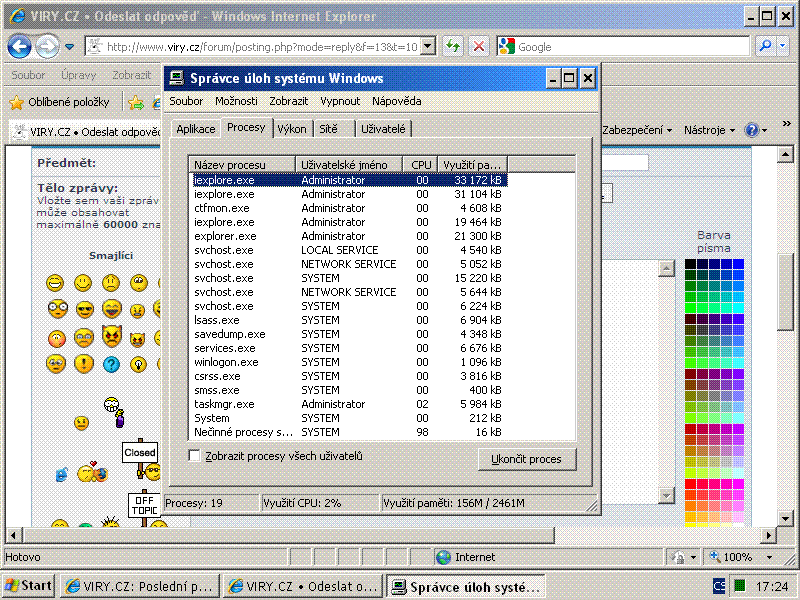Open the Task Manager Vypnout menu

click(340, 101)
